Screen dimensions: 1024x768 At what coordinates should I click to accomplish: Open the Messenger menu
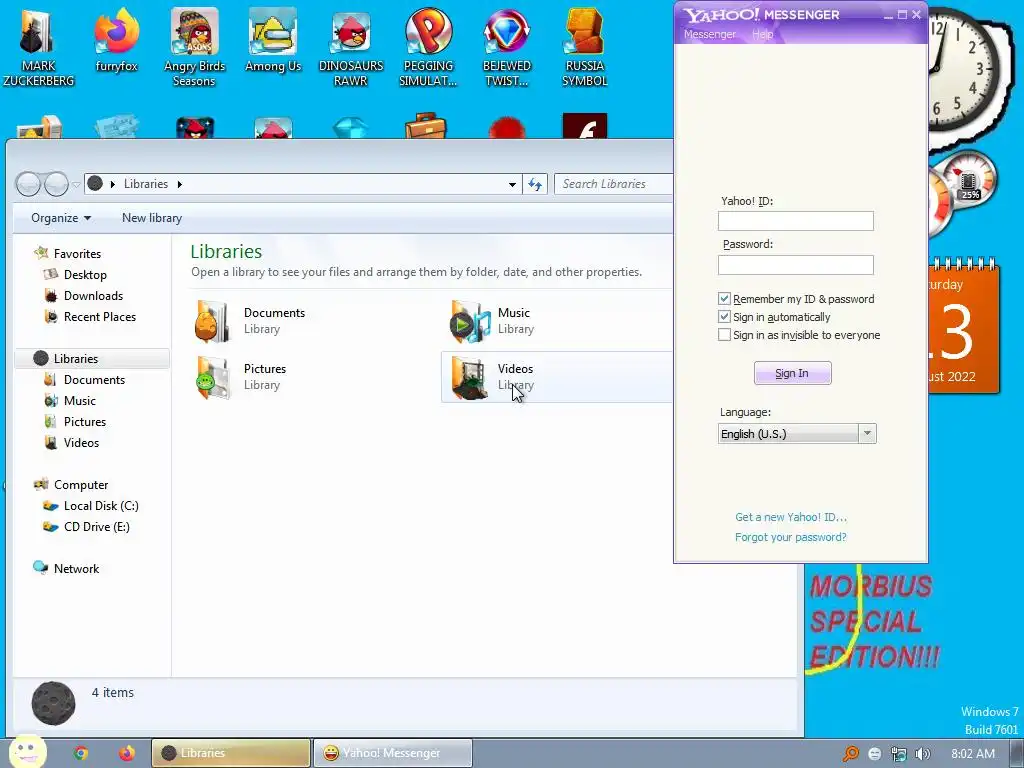[710, 34]
